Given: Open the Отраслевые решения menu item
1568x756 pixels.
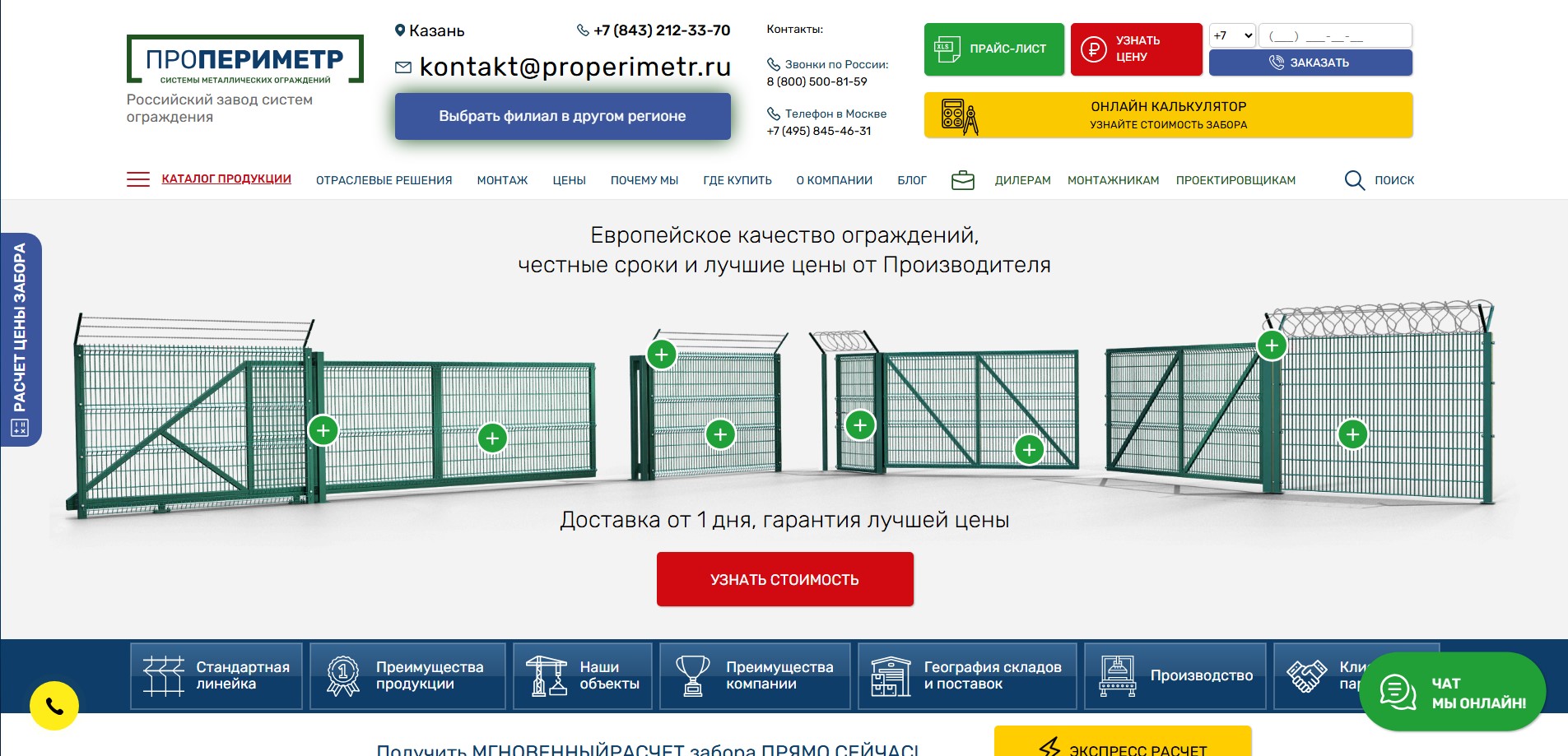Looking at the screenshot, I should coord(384,179).
